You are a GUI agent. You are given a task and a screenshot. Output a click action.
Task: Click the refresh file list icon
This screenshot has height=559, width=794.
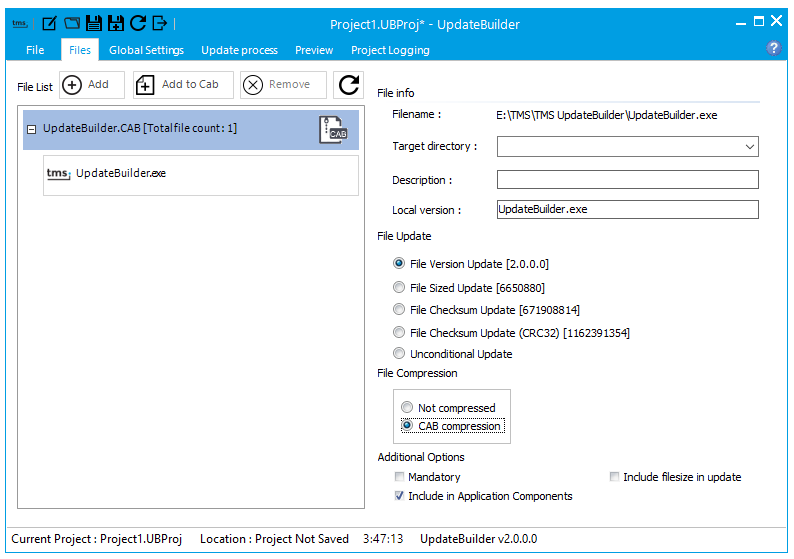point(348,85)
